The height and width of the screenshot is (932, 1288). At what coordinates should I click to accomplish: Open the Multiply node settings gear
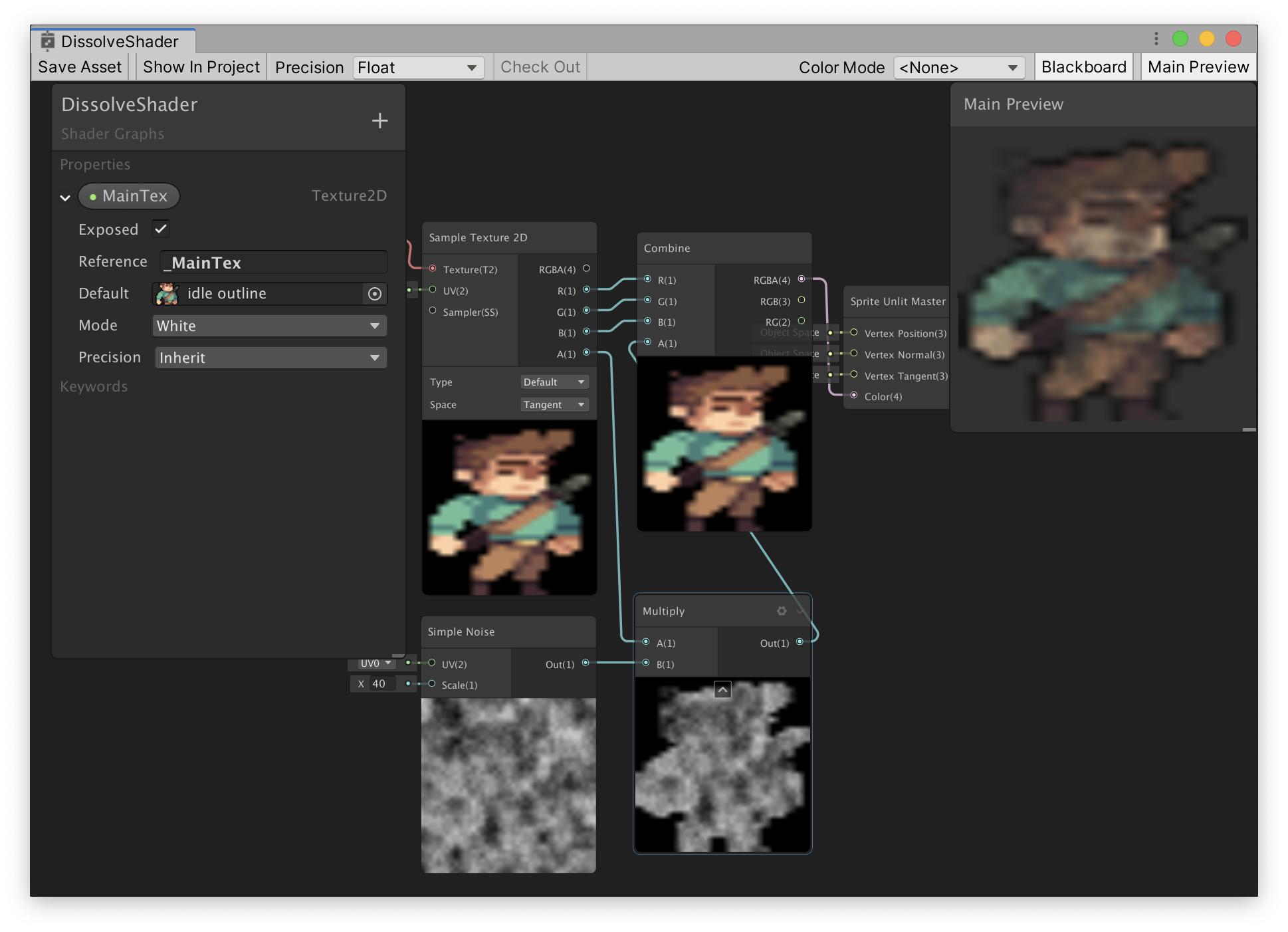coord(782,611)
